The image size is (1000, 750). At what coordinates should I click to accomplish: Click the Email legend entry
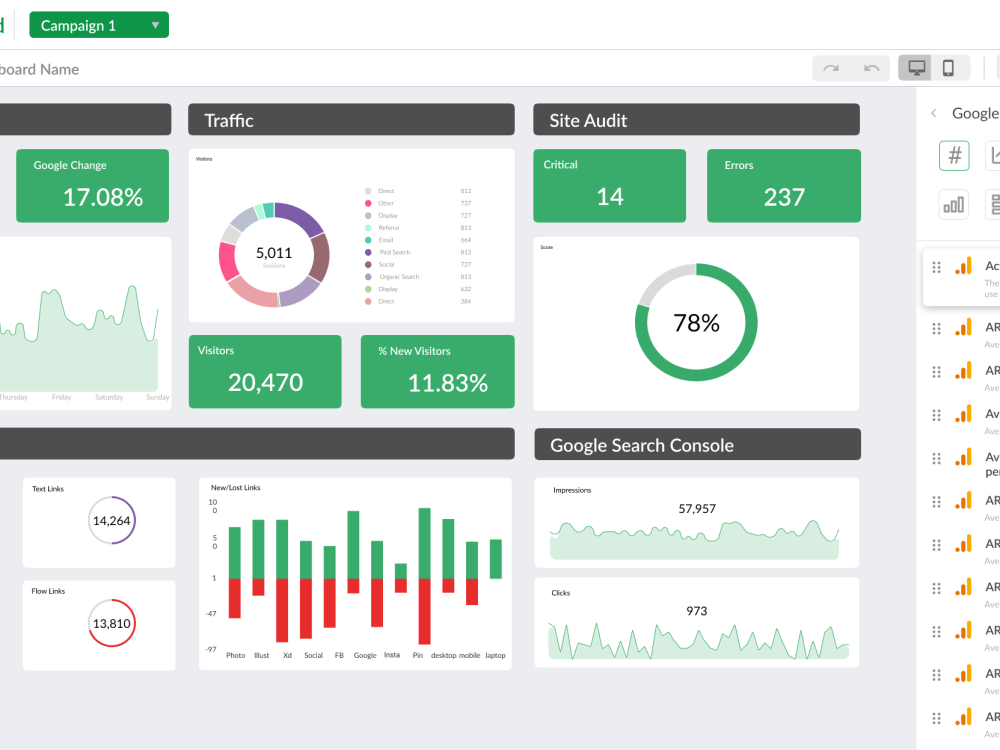pyautogui.click(x=386, y=240)
